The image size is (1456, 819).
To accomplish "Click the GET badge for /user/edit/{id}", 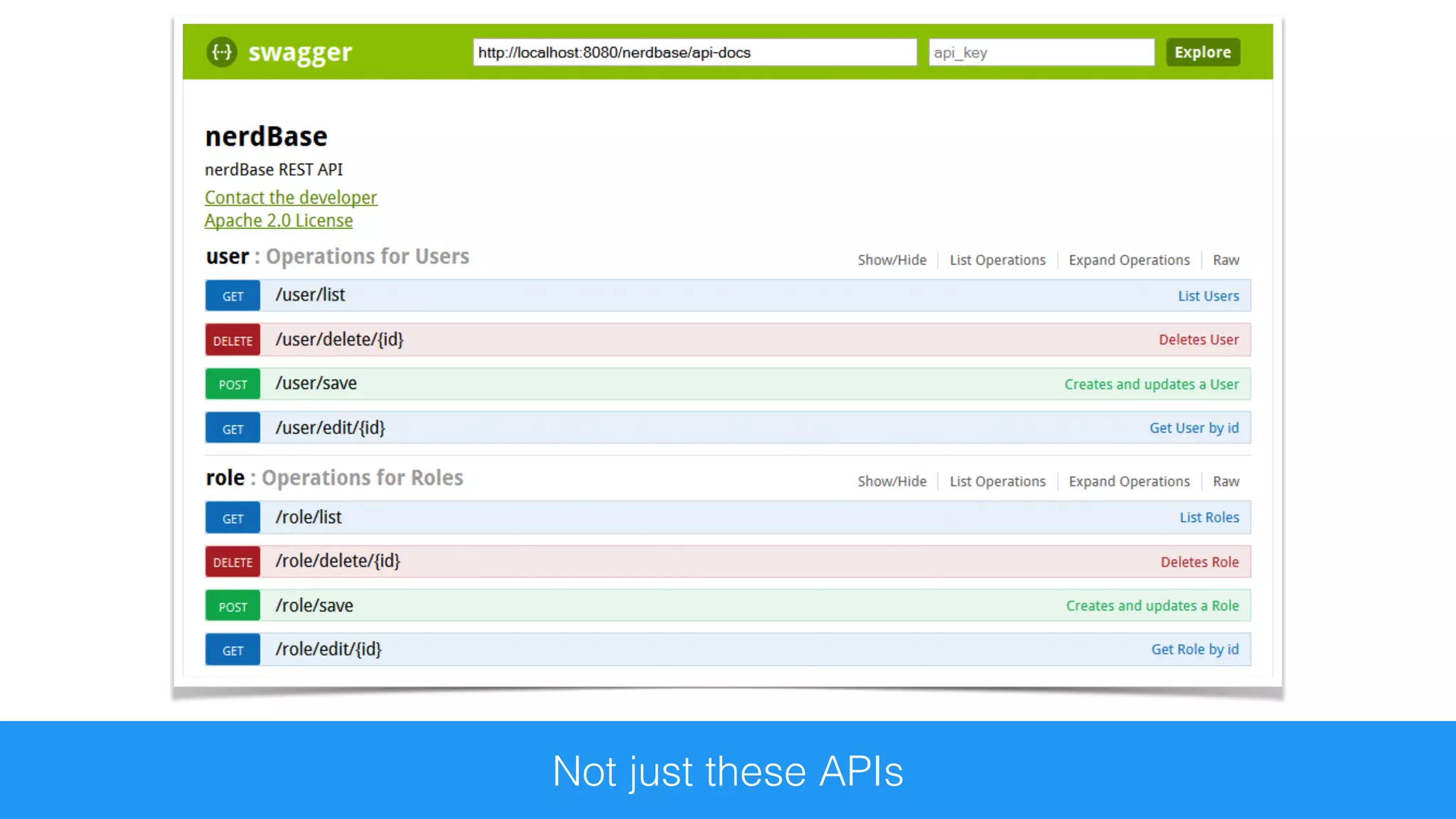I will [x=232, y=428].
